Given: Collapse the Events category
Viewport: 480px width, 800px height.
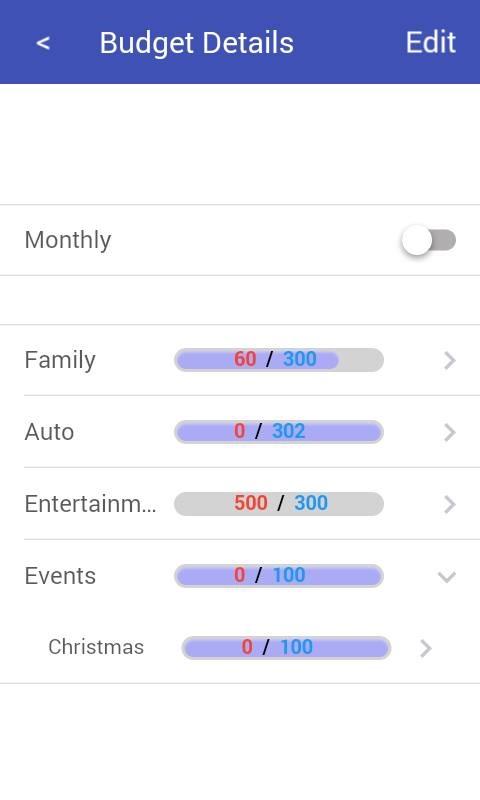Looking at the screenshot, I should [446, 577].
